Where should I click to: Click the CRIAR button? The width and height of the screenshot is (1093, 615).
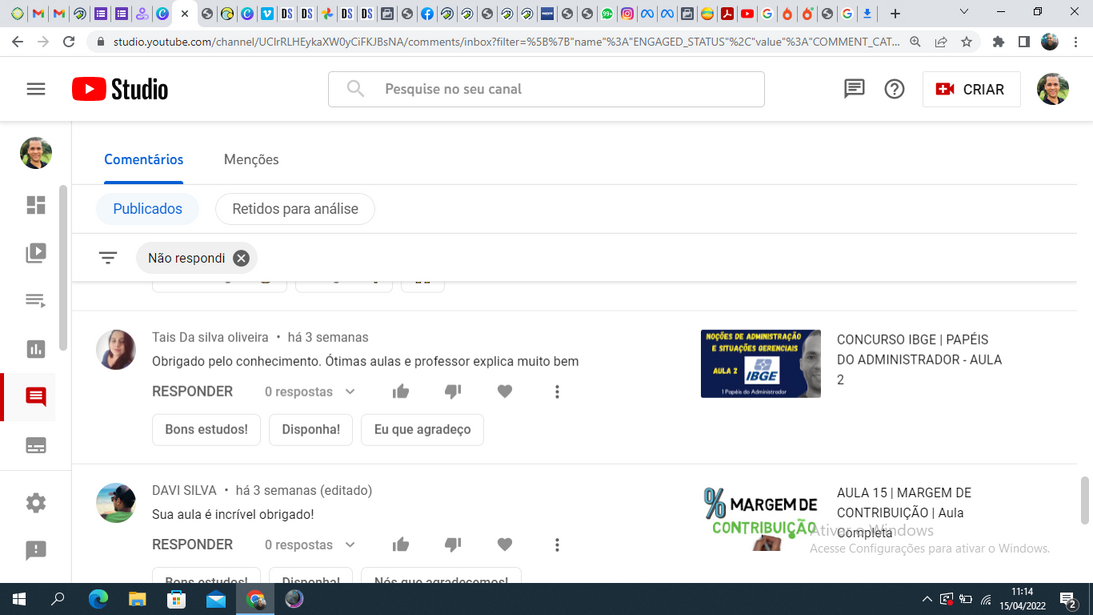coord(970,89)
